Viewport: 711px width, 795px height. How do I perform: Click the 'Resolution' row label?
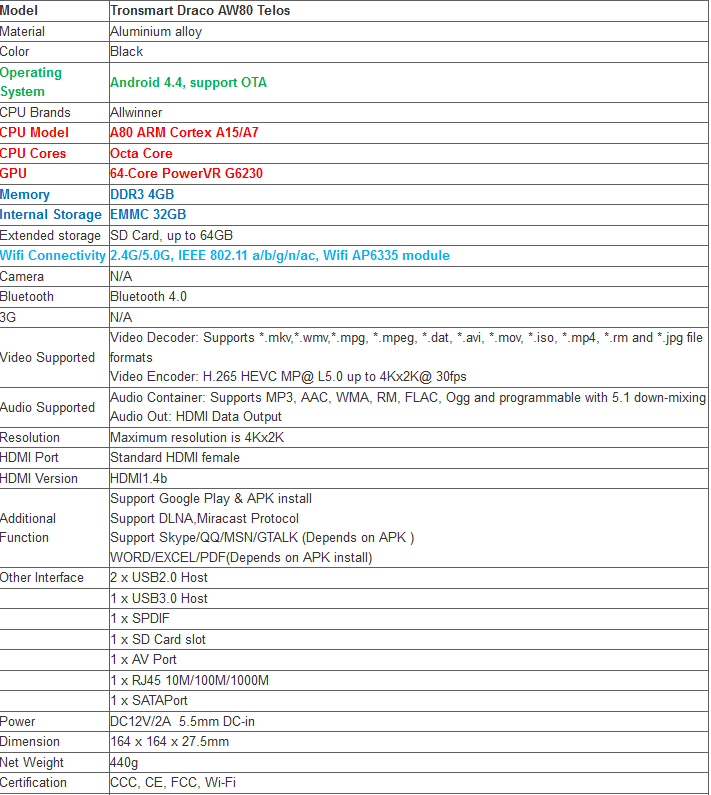(29, 438)
